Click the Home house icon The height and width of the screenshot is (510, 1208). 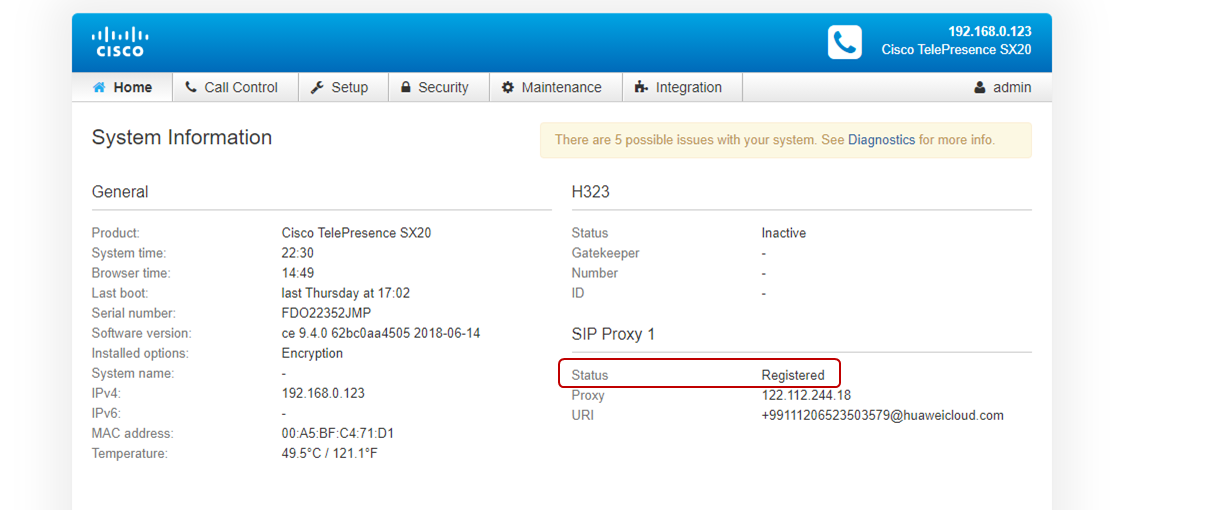[x=99, y=88]
